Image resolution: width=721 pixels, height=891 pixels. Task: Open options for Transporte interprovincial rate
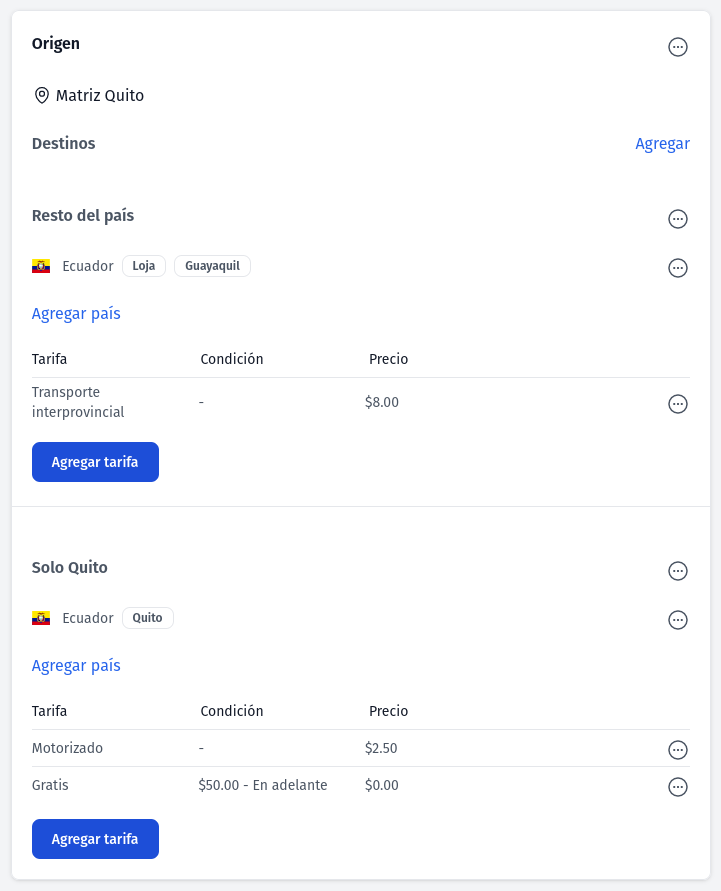tap(677, 404)
